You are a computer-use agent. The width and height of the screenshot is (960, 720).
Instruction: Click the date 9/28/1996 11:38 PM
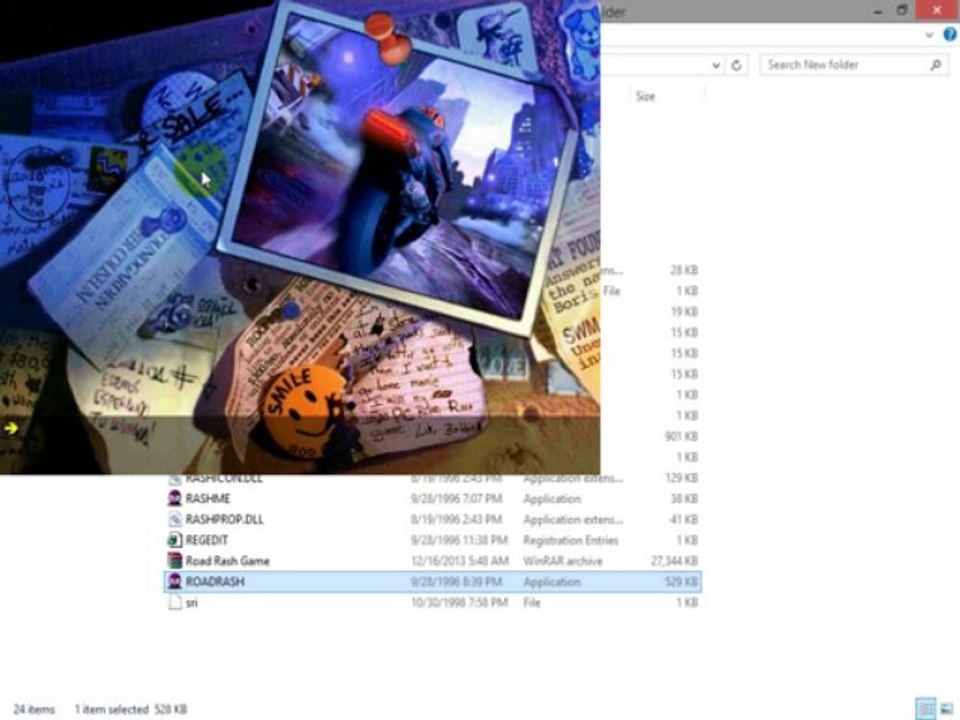click(x=459, y=541)
